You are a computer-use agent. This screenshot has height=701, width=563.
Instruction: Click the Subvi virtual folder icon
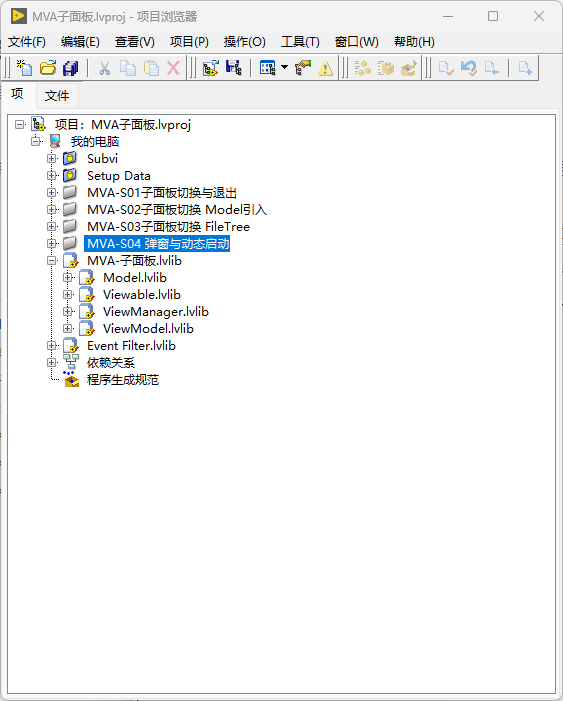[x=70, y=158]
